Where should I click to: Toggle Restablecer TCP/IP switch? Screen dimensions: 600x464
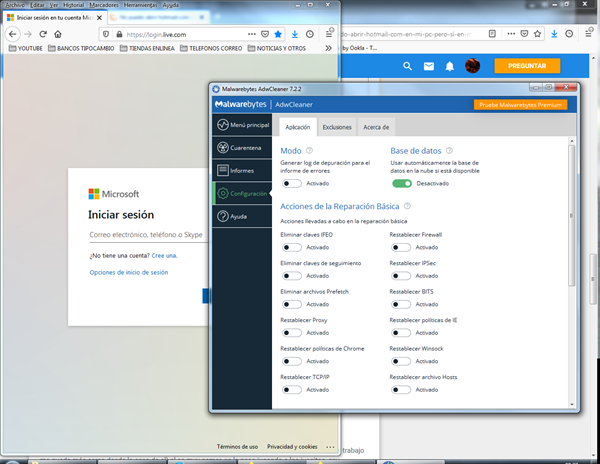click(x=292, y=390)
